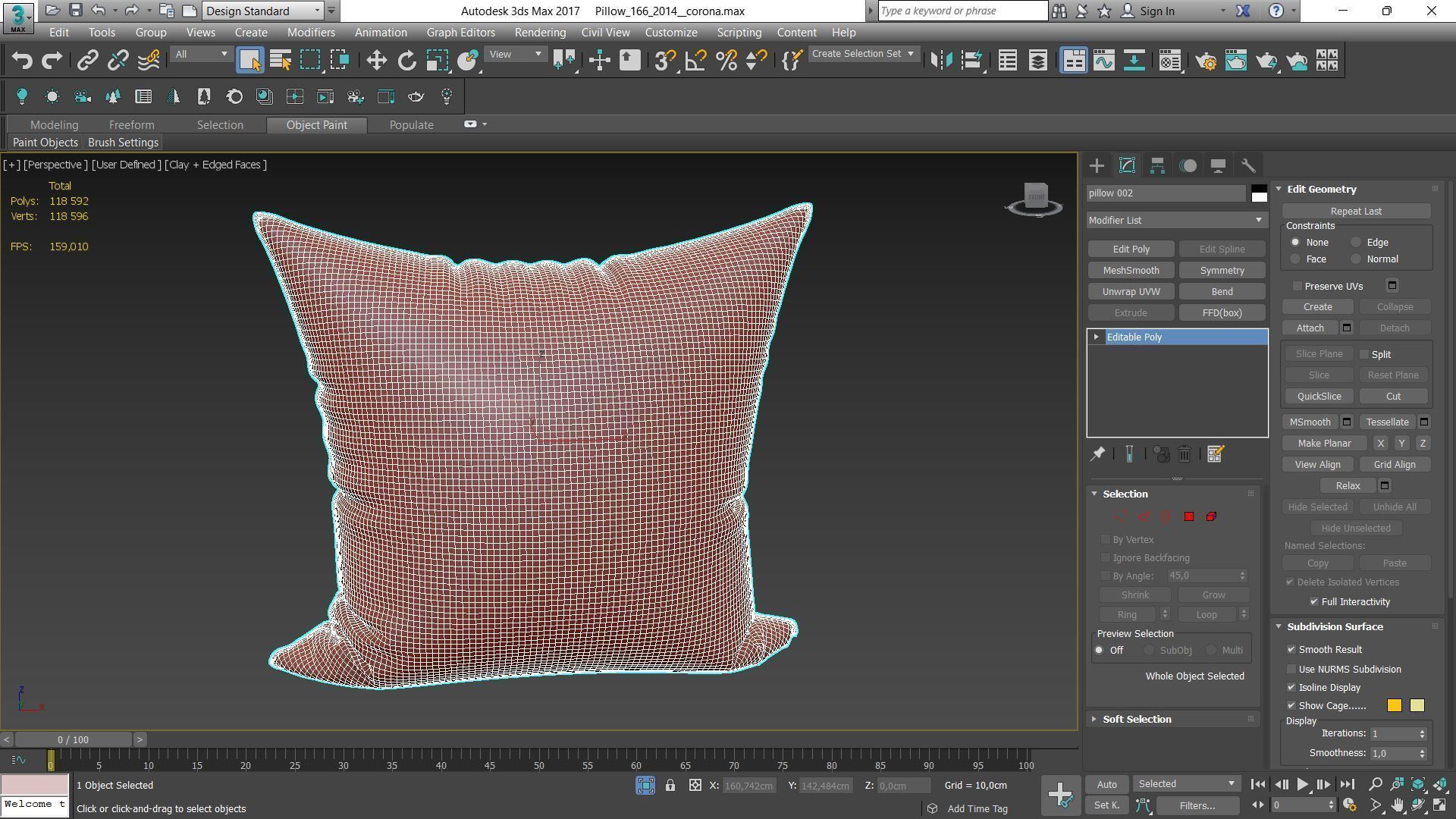Viewport: 1456px width, 819px height.
Task: Click the Mirror tool icon
Action: click(941, 61)
